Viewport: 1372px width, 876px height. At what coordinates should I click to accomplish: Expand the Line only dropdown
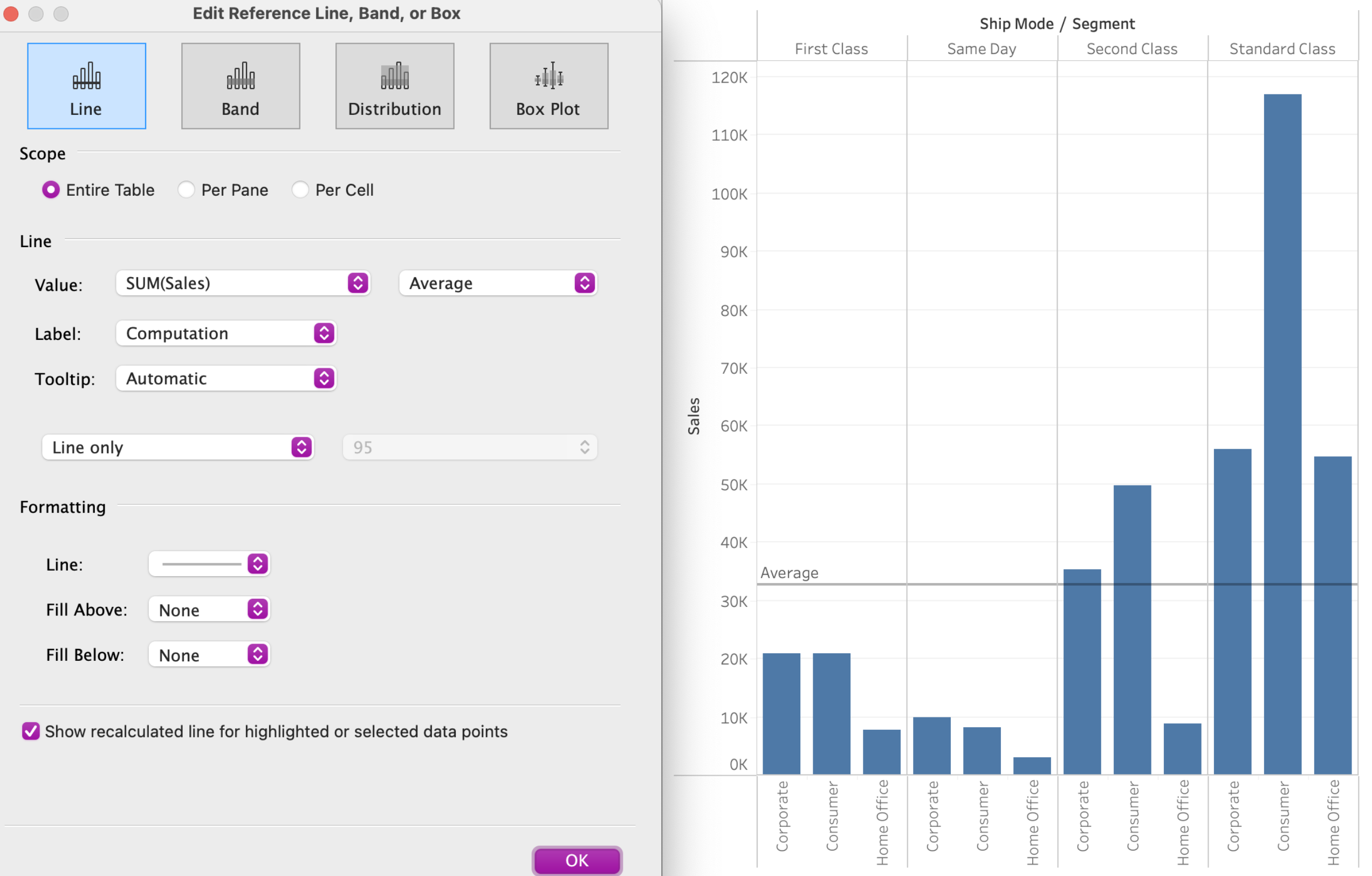[x=177, y=447]
